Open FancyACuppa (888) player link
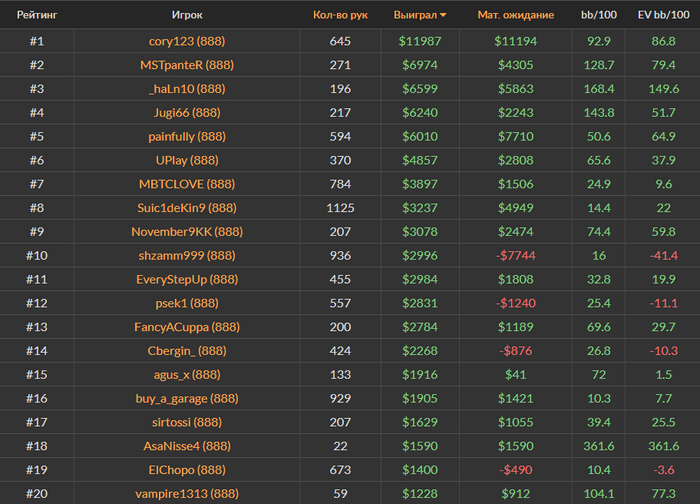 point(187,327)
